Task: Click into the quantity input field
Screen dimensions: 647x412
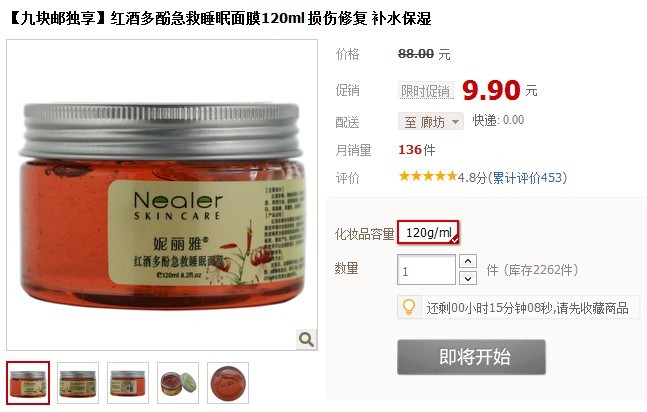Action: pos(426,270)
